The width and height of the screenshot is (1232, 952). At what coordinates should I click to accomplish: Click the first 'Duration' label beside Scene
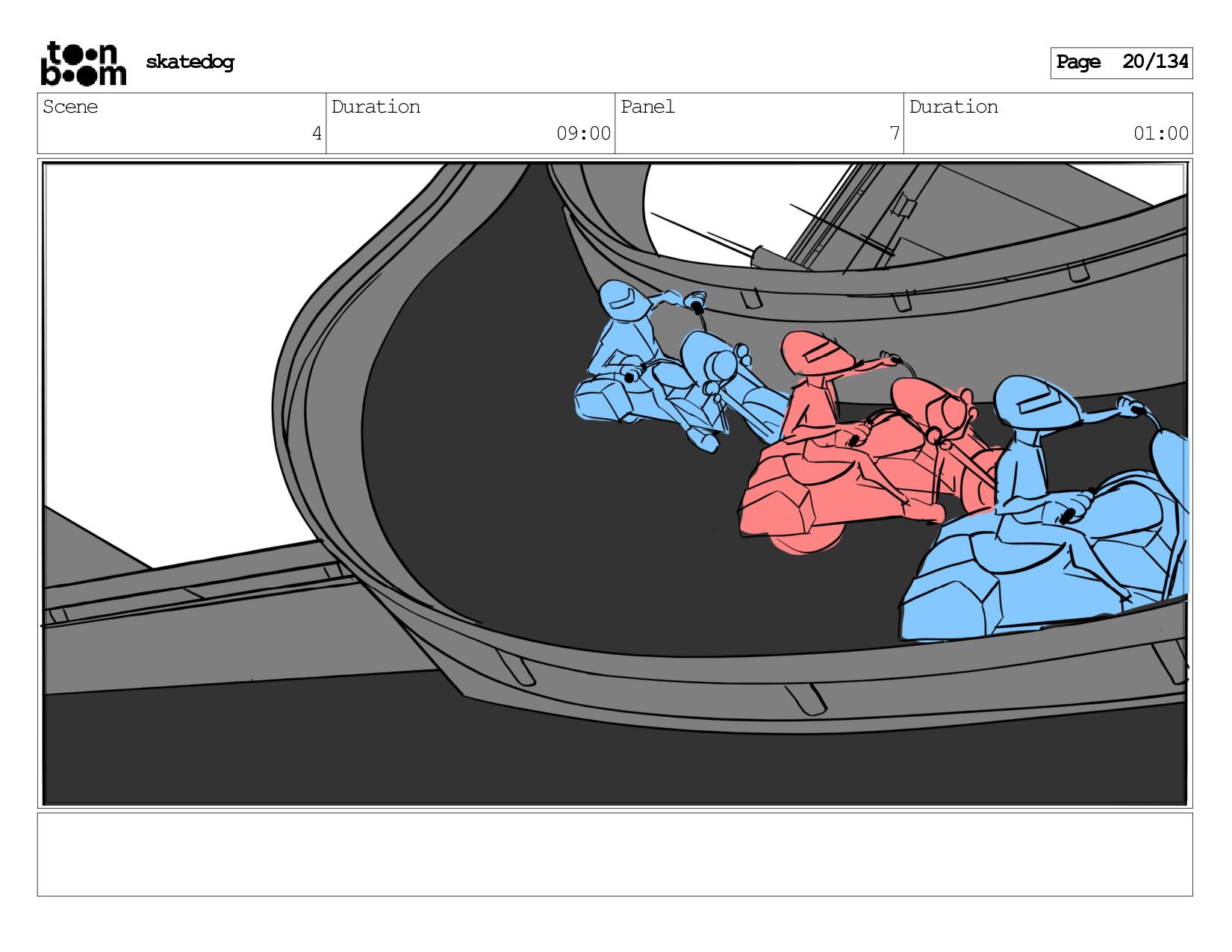click(376, 107)
